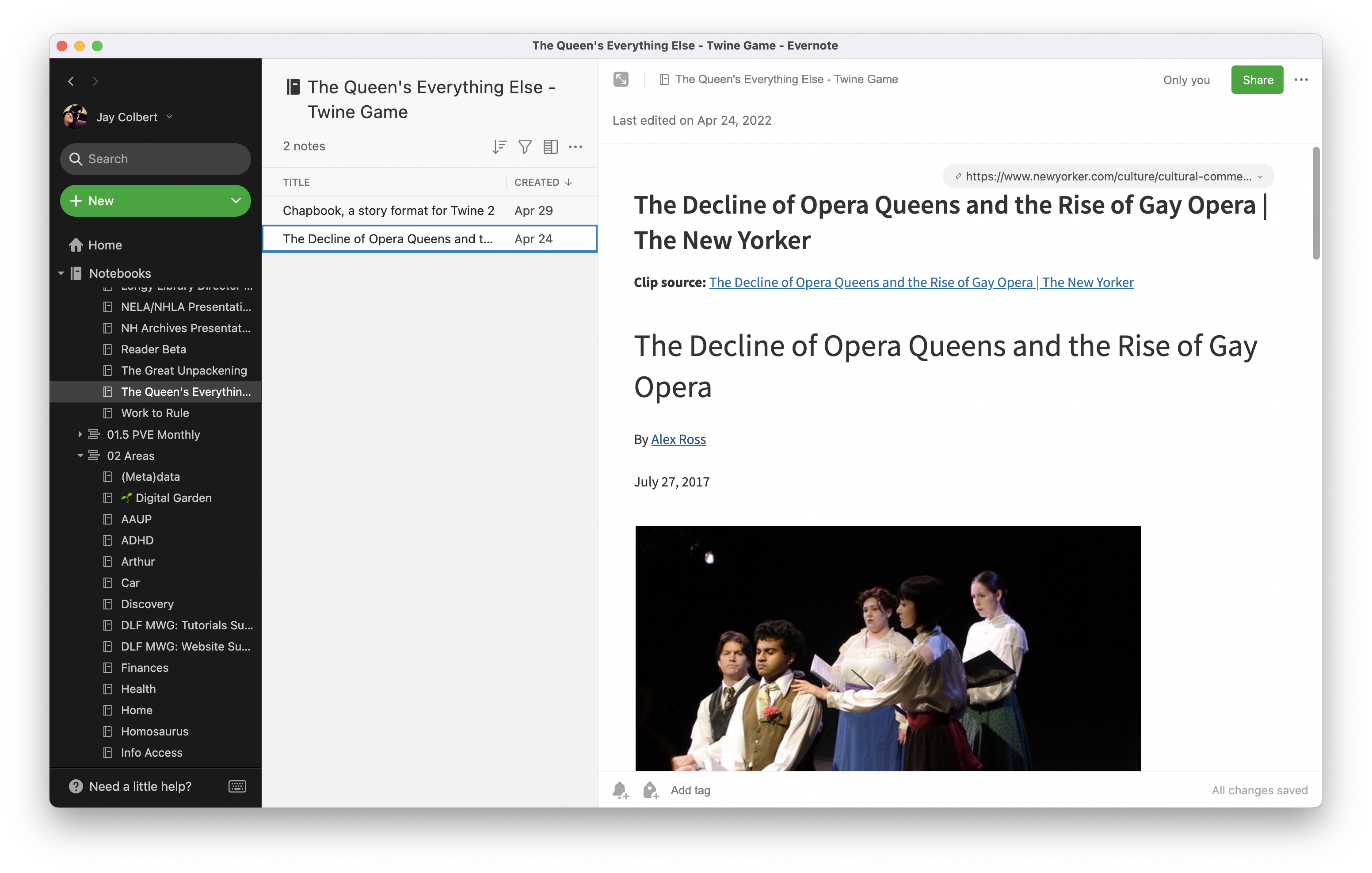Open the Chapbook story format note
The height and width of the screenshot is (873, 1372).
[x=388, y=211]
